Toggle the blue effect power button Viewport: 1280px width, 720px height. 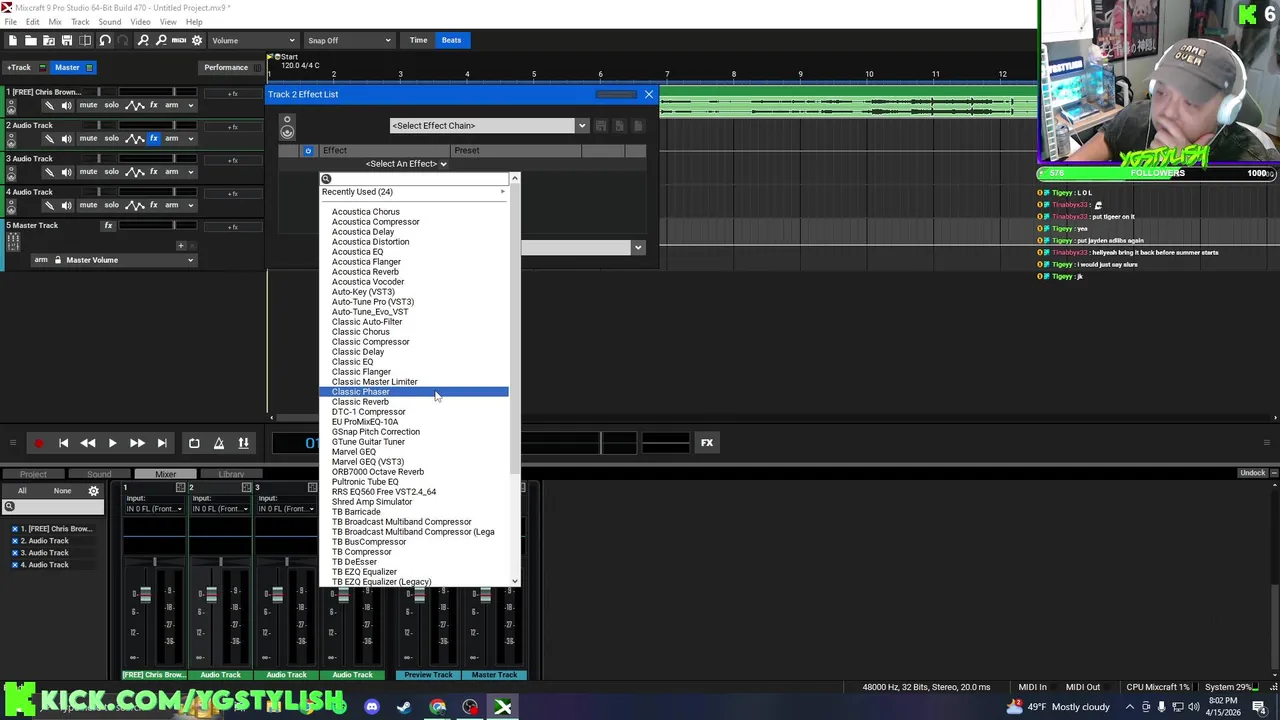(x=308, y=151)
